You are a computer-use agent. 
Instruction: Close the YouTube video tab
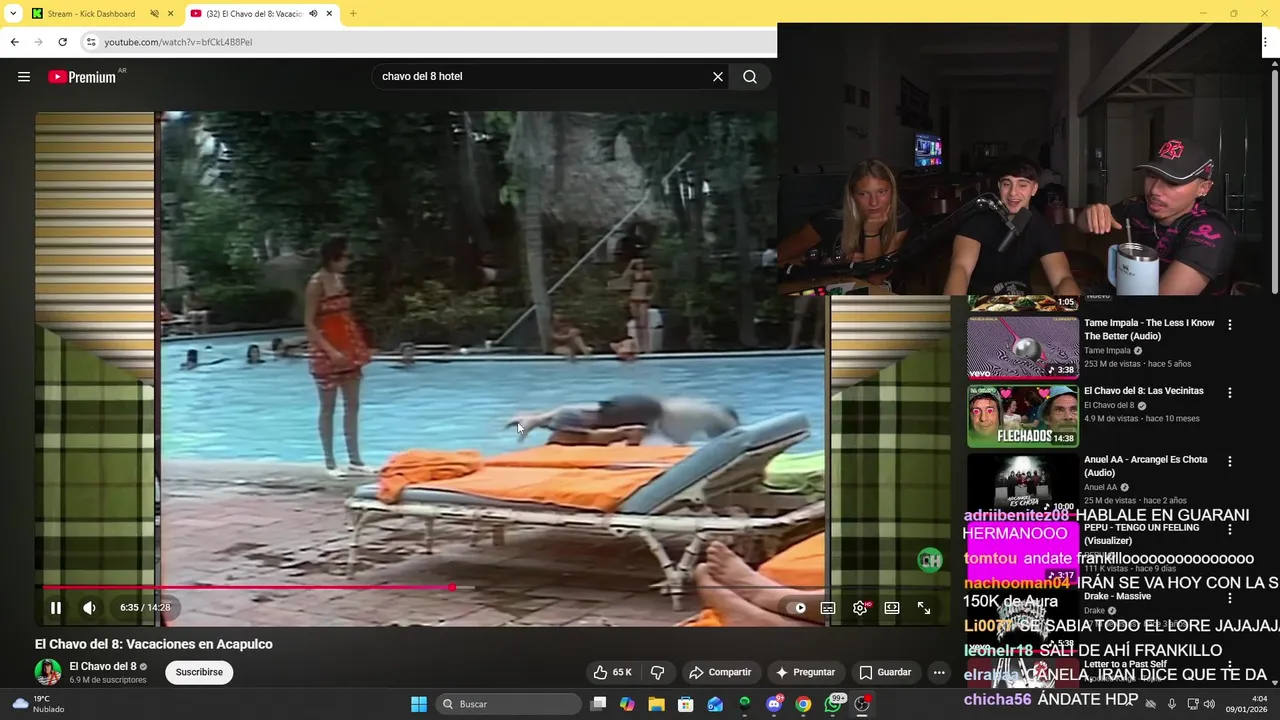[329, 14]
